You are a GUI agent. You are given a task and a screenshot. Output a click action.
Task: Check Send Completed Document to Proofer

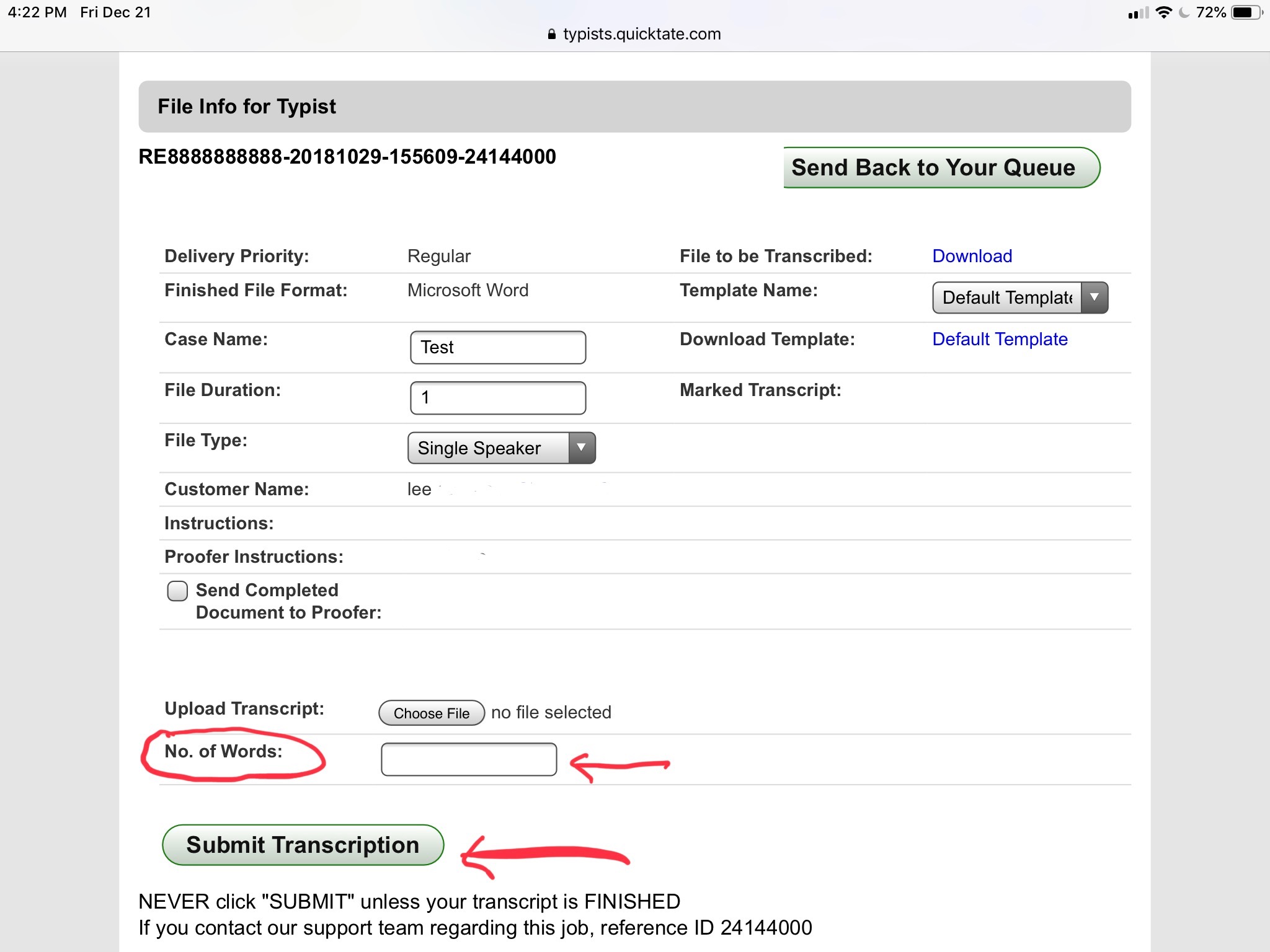[x=177, y=591]
